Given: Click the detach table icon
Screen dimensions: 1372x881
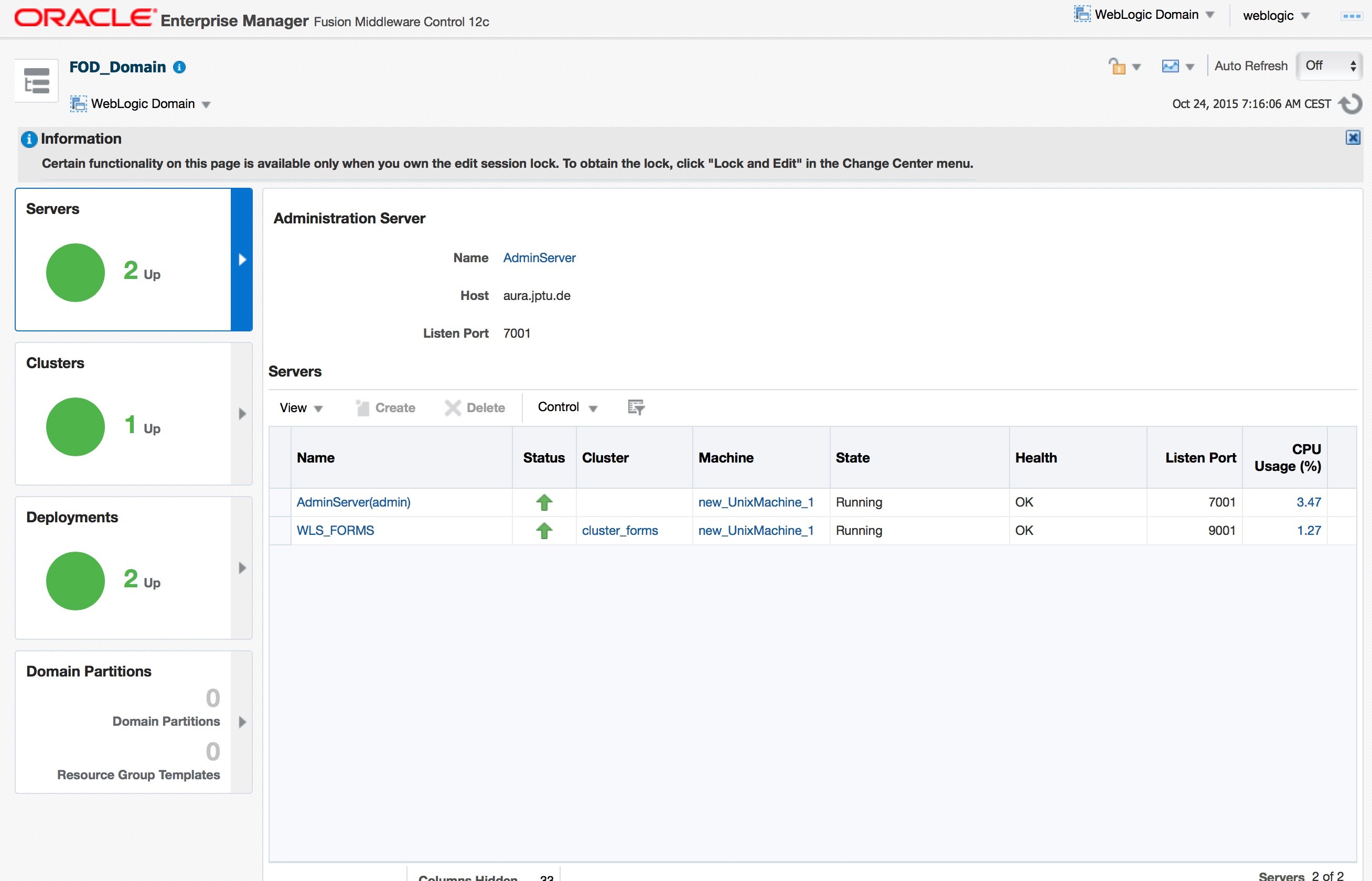Looking at the screenshot, I should click(636, 407).
